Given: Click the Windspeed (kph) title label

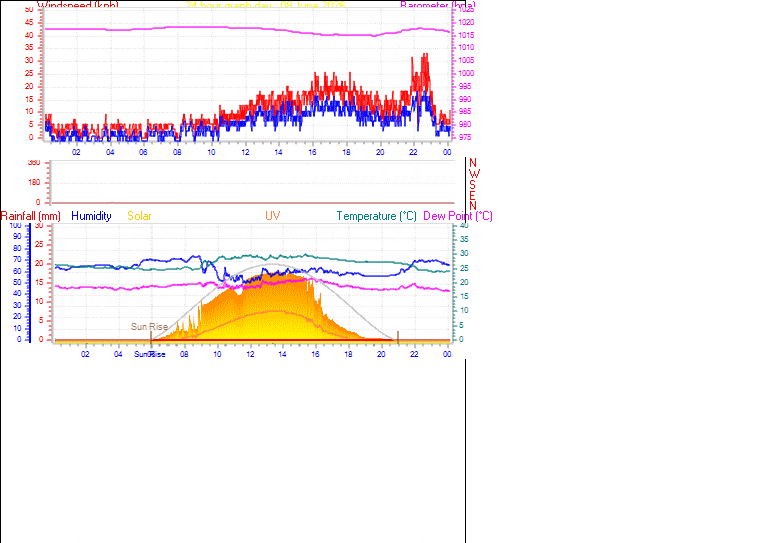Looking at the screenshot, I should (78, 5).
